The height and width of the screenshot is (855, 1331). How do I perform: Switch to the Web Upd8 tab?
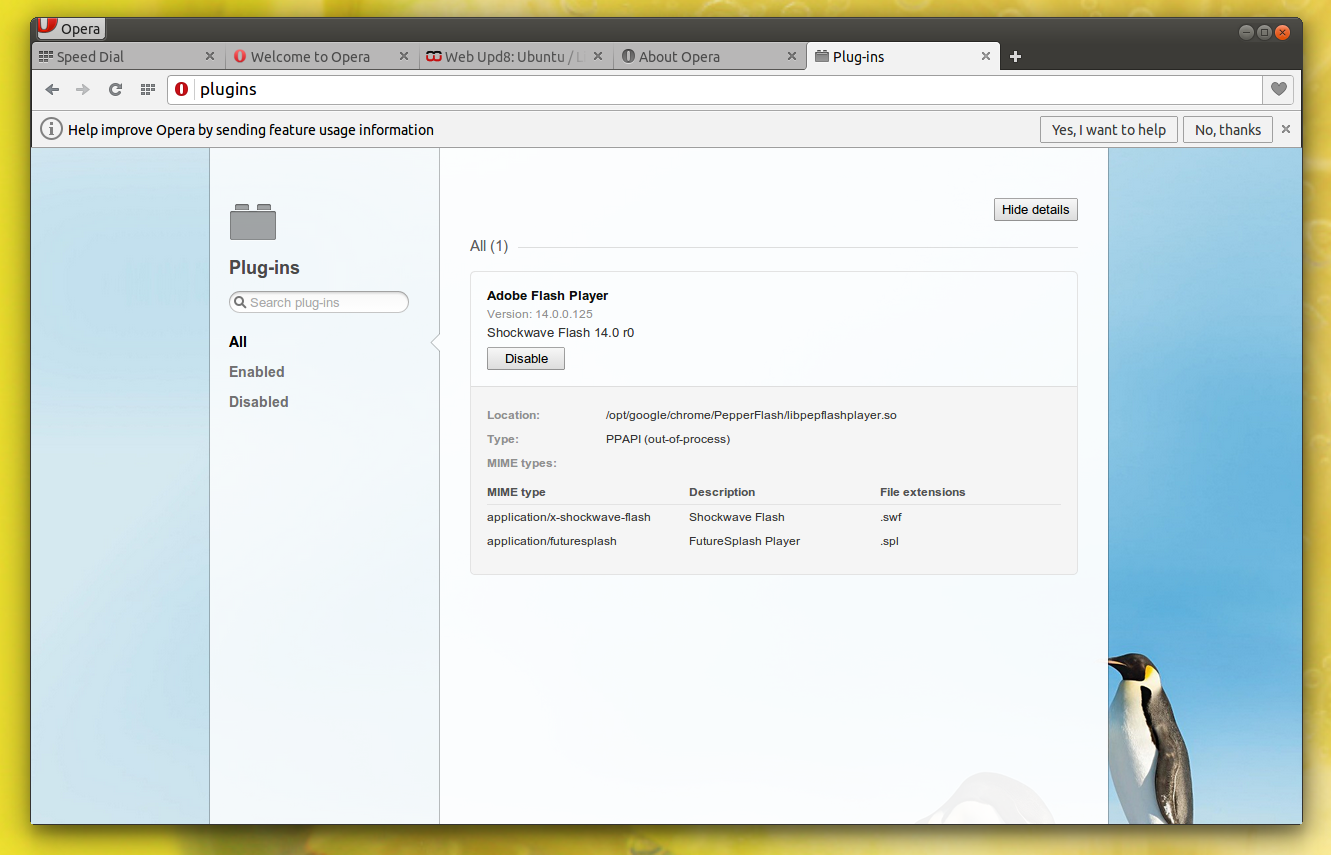pos(514,57)
